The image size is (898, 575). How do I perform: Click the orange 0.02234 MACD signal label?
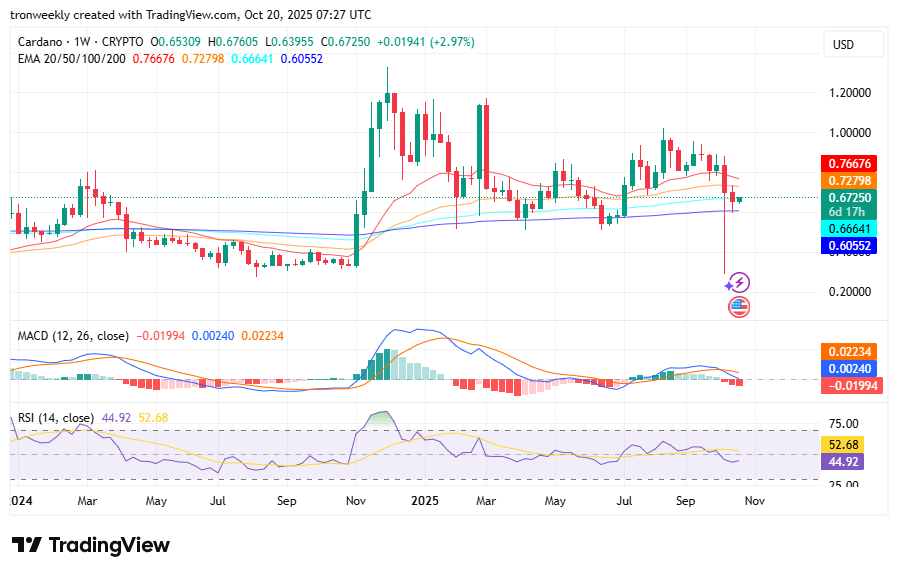[x=847, y=351]
